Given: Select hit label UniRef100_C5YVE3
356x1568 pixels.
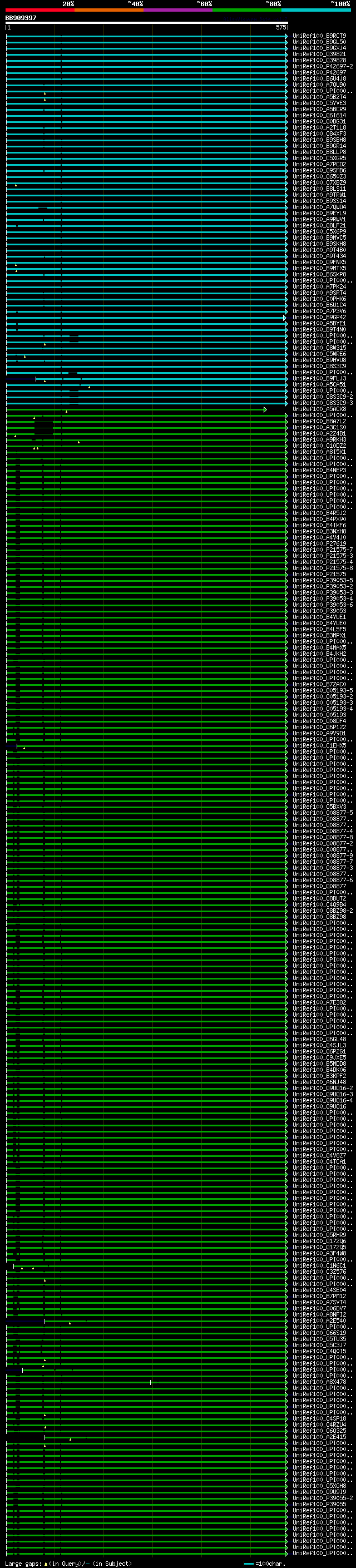Looking at the screenshot, I should pyautogui.click(x=319, y=103).
